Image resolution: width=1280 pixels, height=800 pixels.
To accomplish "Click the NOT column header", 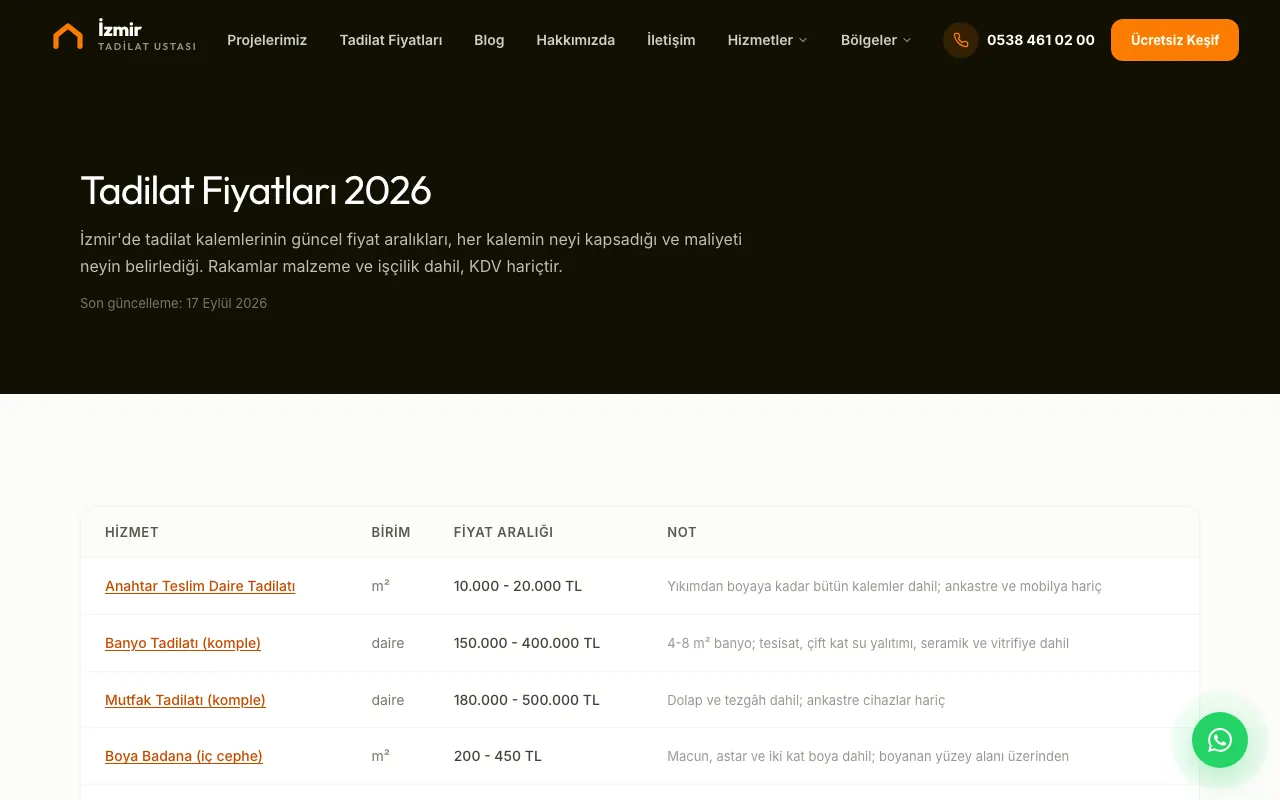I will coord(682,532).
